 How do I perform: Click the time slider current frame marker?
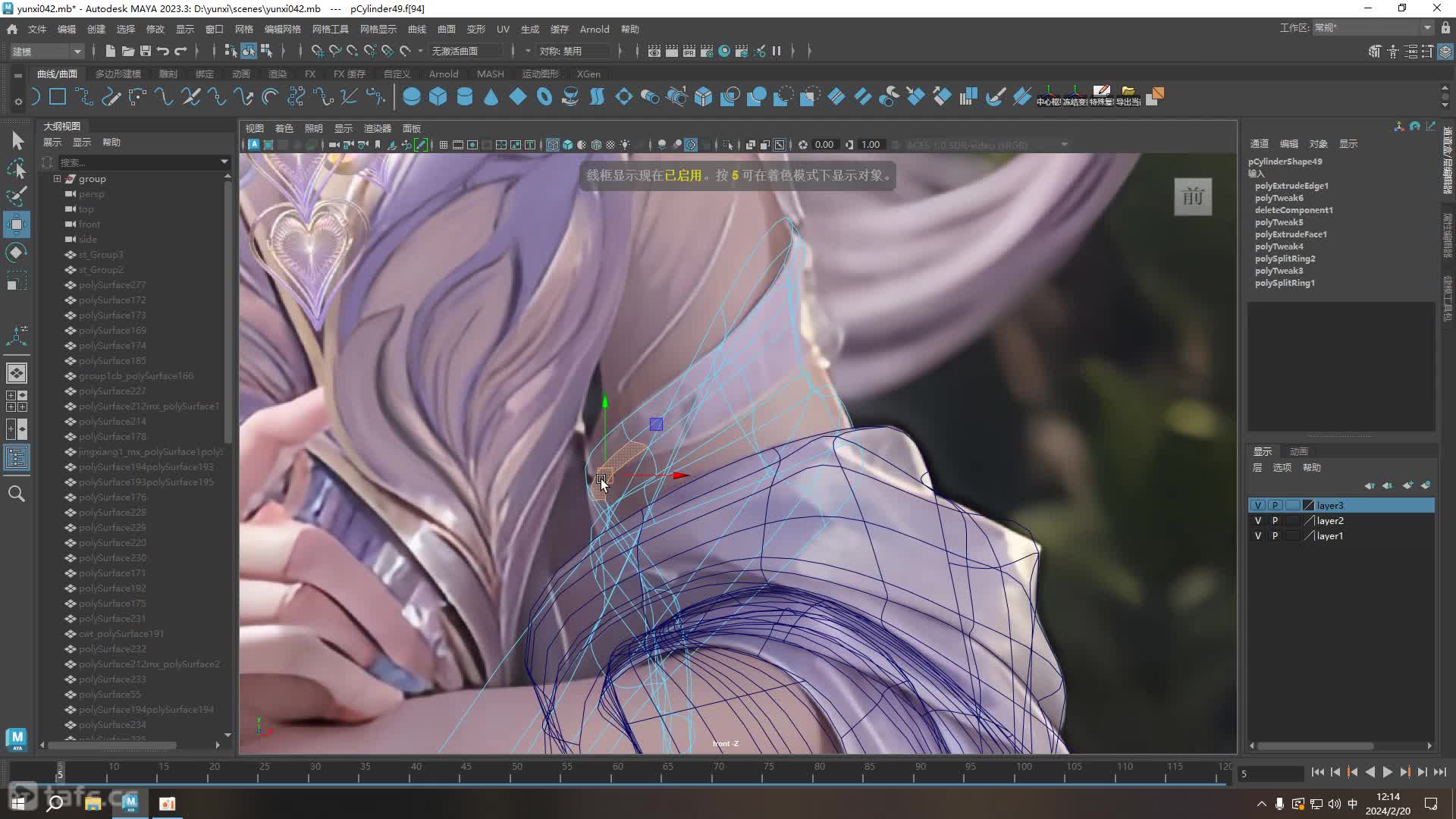click(x=60, y=773)
